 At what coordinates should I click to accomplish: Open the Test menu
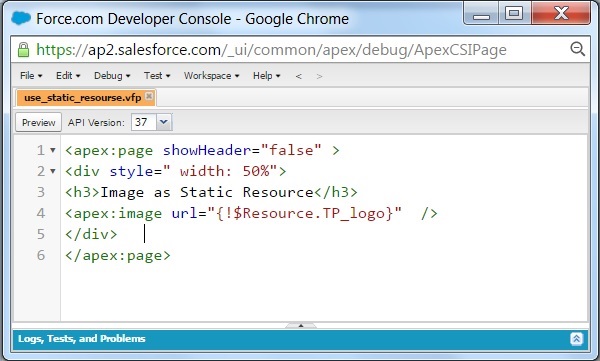coord(157,76)
